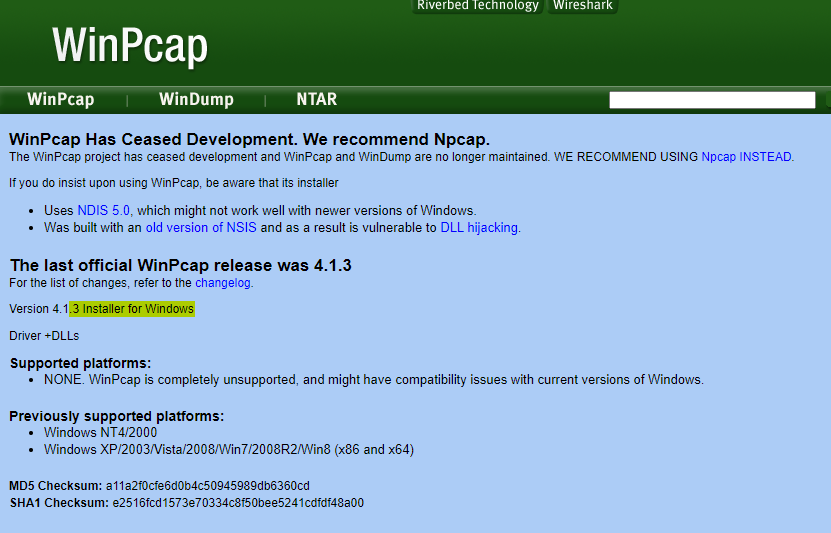Screen dimensions: 831x533
Task: Click the WinPcap Has Ceased Development heading
Action: click(249, 139)
